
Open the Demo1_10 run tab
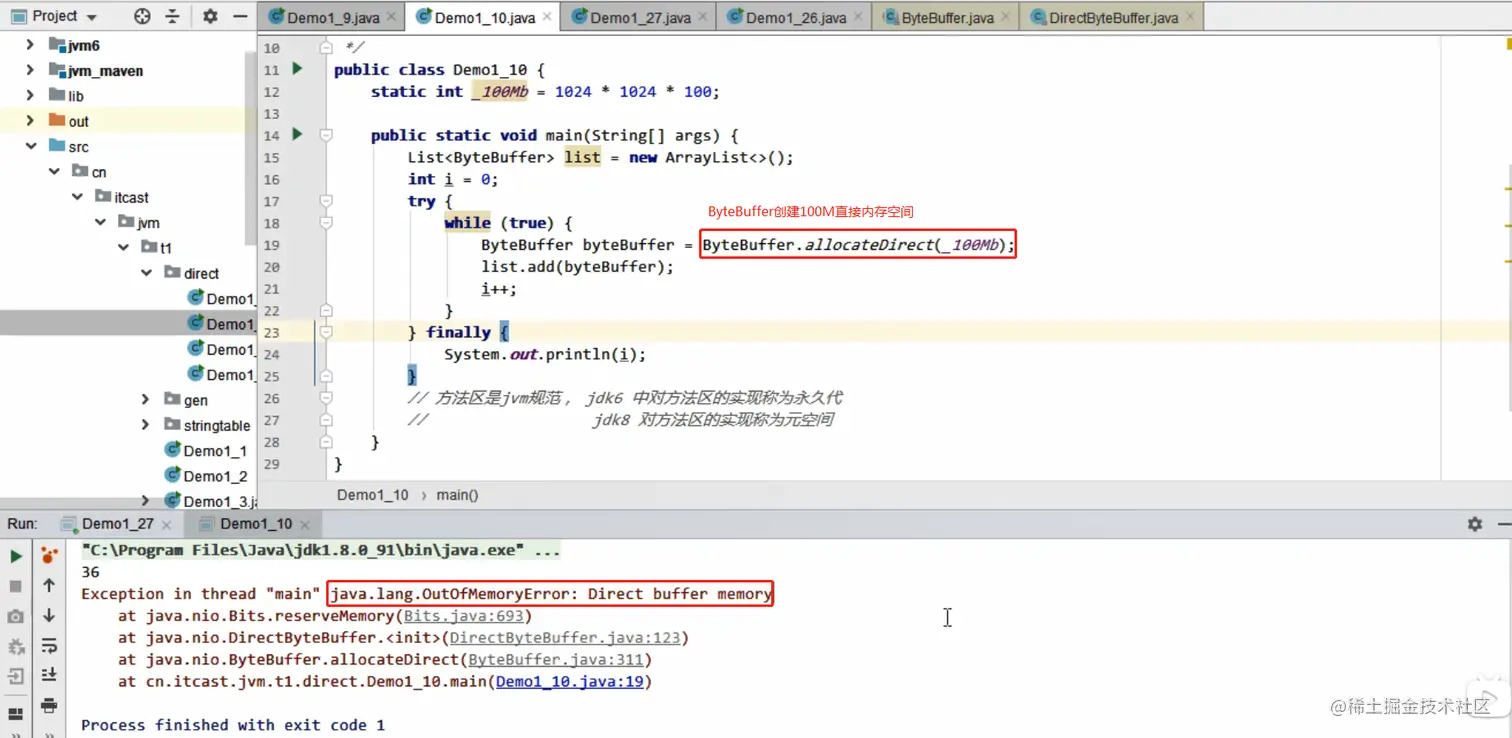pos(255,524)
